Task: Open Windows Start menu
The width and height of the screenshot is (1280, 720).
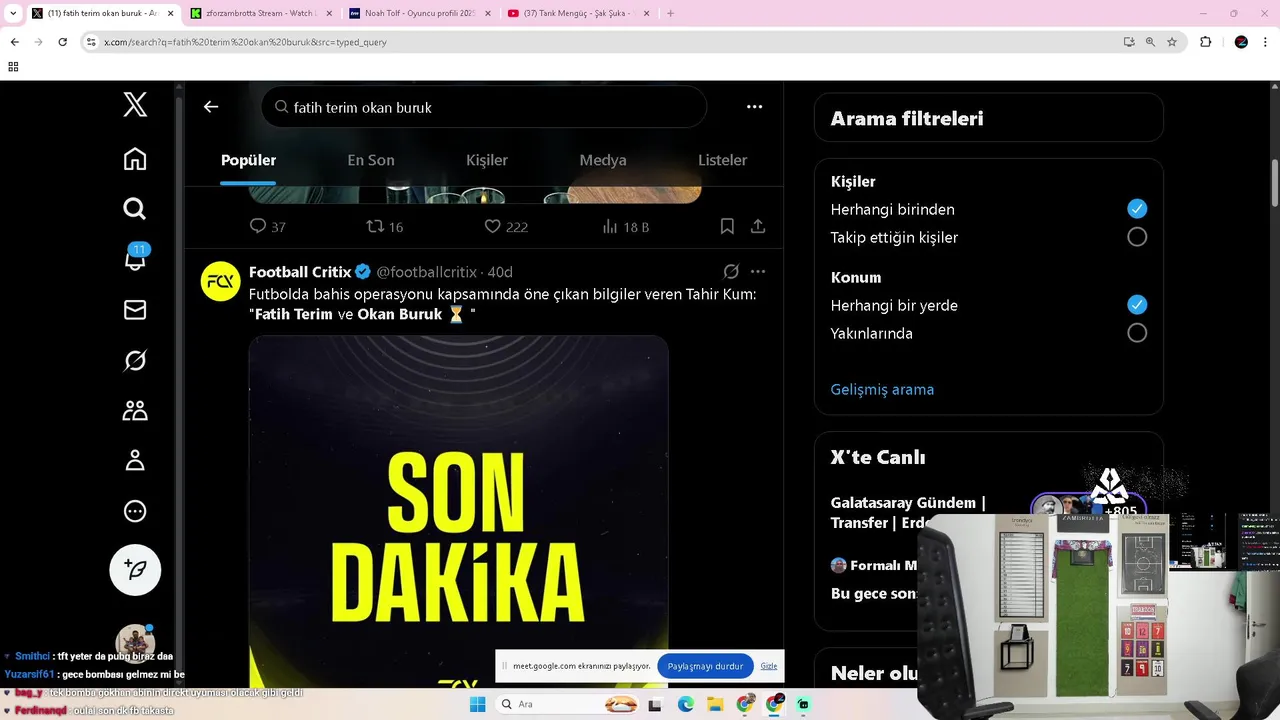Action: [x=478, y=704]
